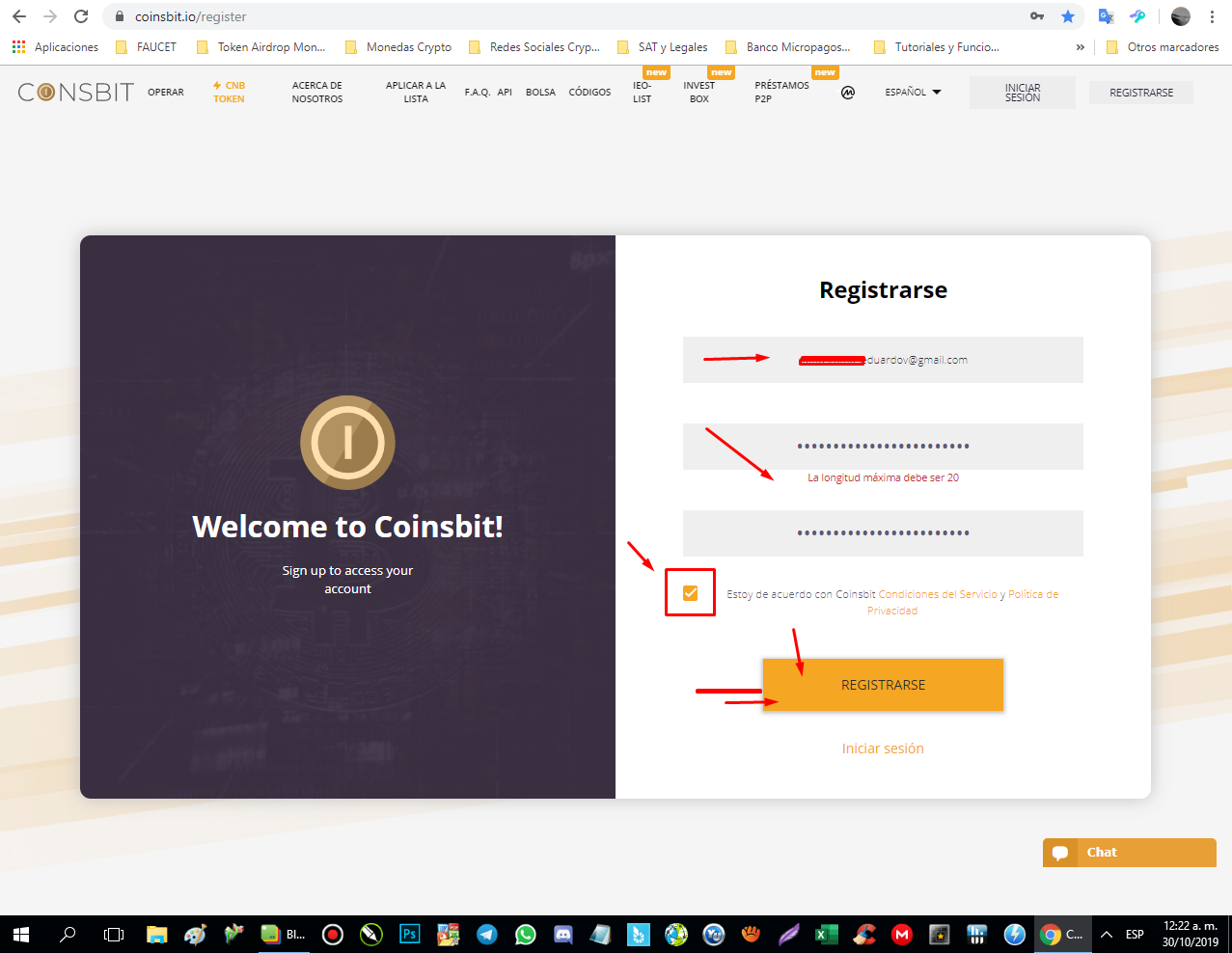
Task: Open the screen recorder taskbar icon
Action: click(x=333, y=934)
